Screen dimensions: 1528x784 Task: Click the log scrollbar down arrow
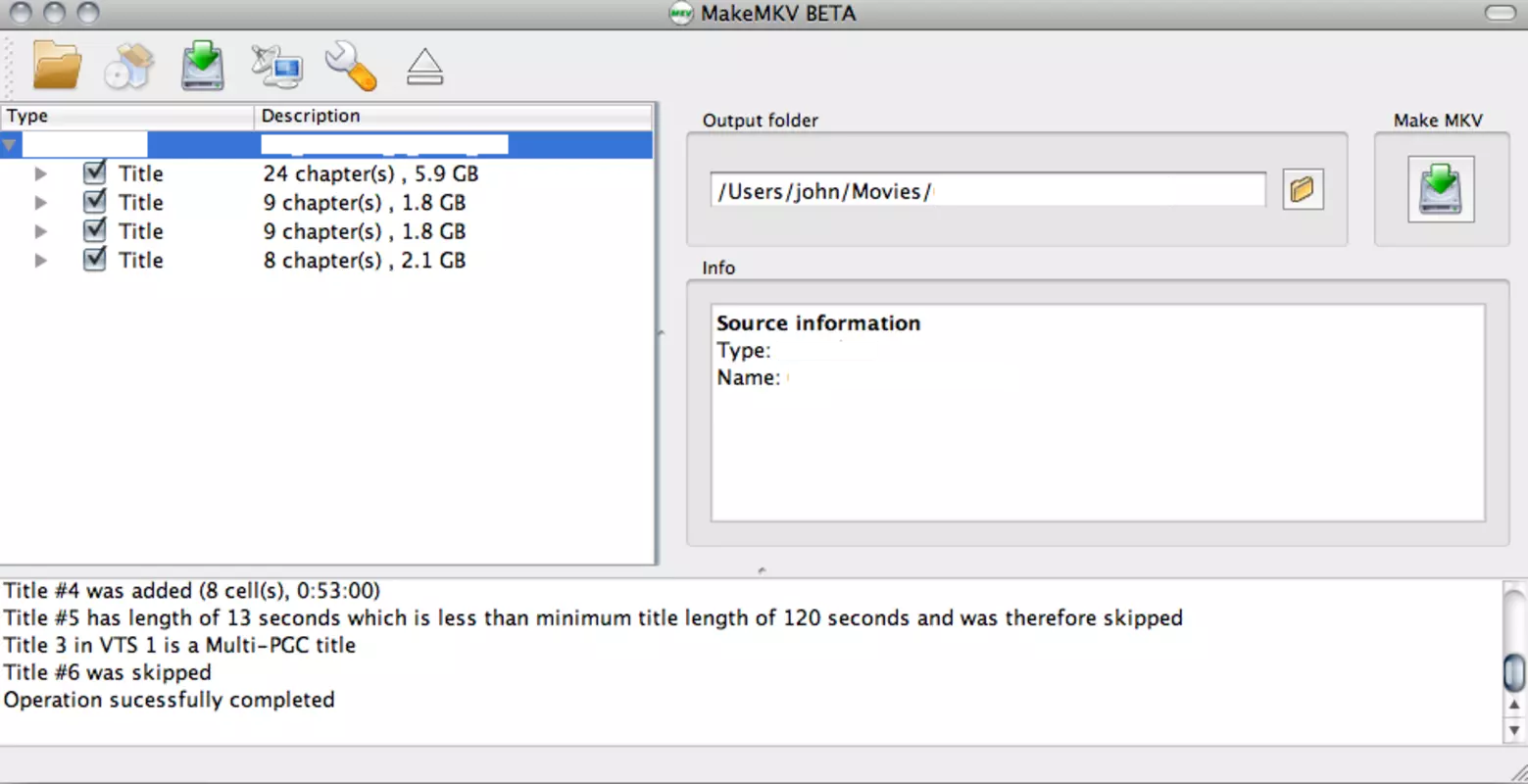point(1514,730)
